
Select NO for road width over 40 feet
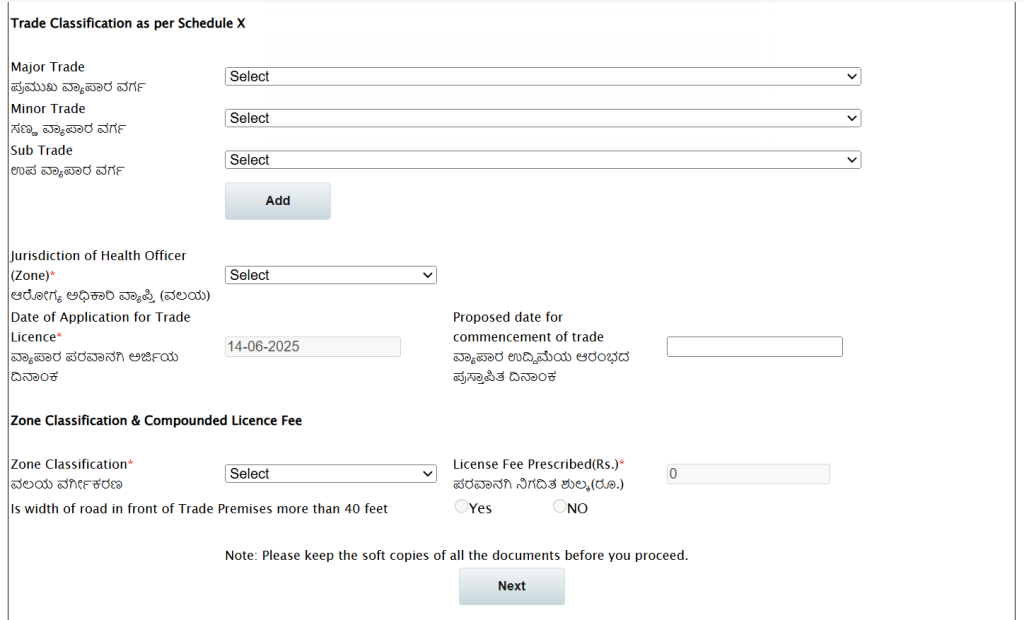[x=560, y=507]
